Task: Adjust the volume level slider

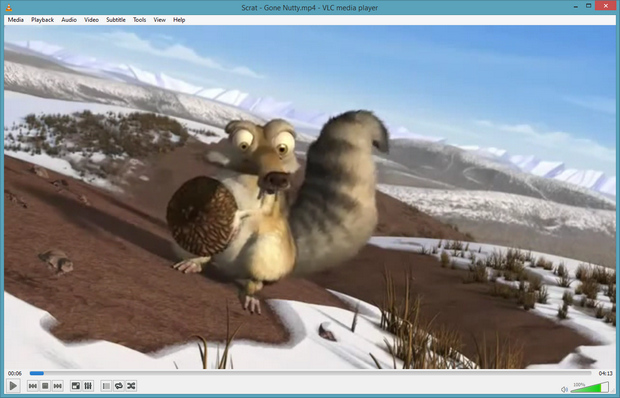Action: pos(590,387)
